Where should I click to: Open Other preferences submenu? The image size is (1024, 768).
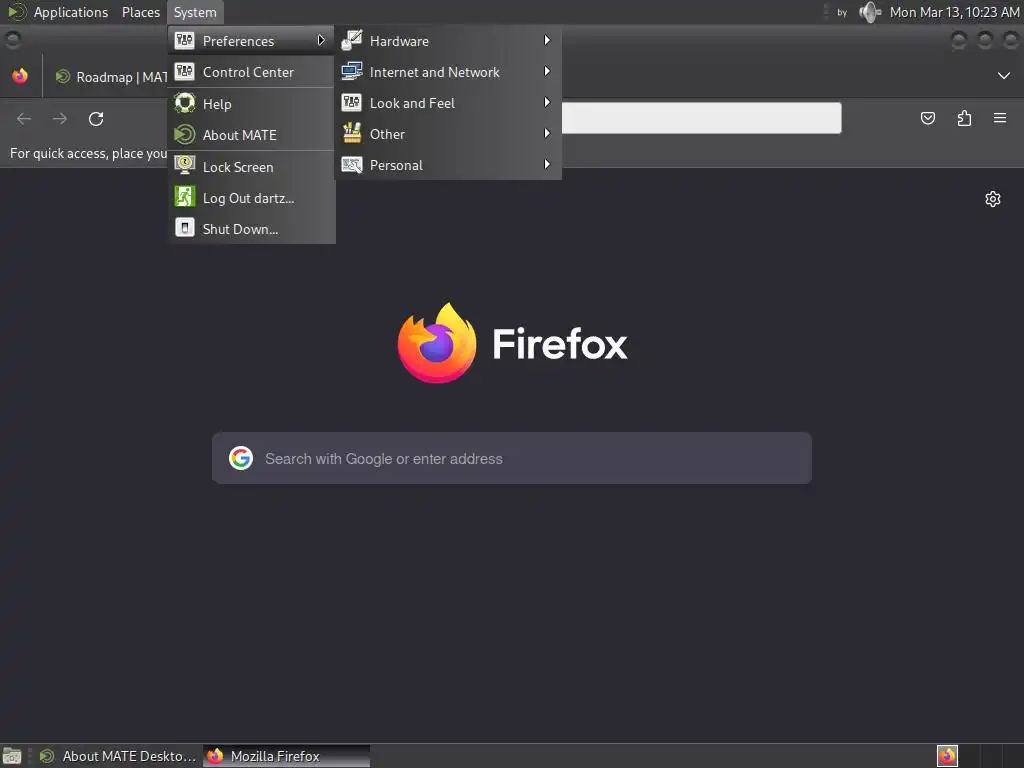[x=448, y=134]
